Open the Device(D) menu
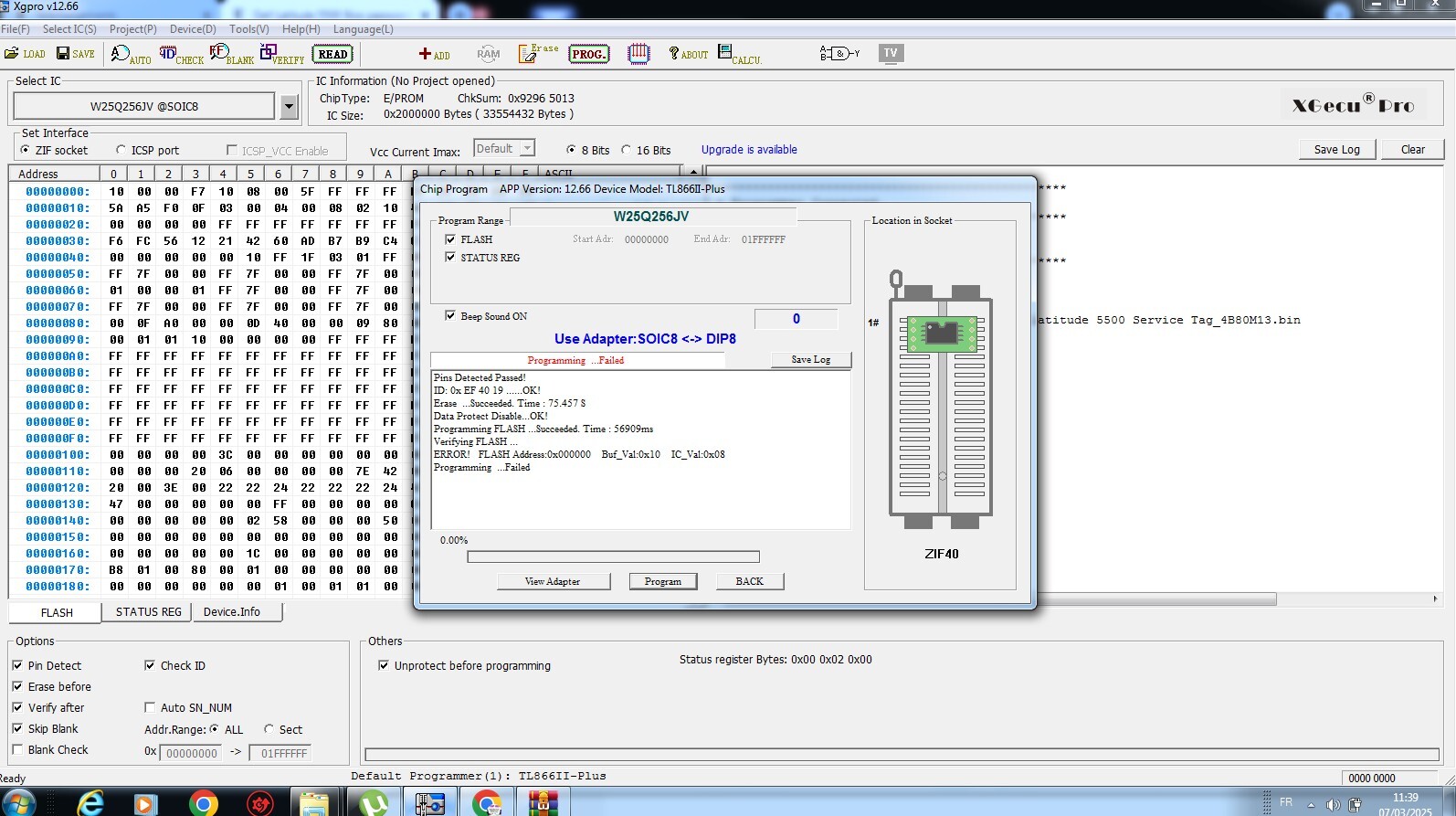The width and height of the screenshot is (1456, 816). [x=193, y=29]
